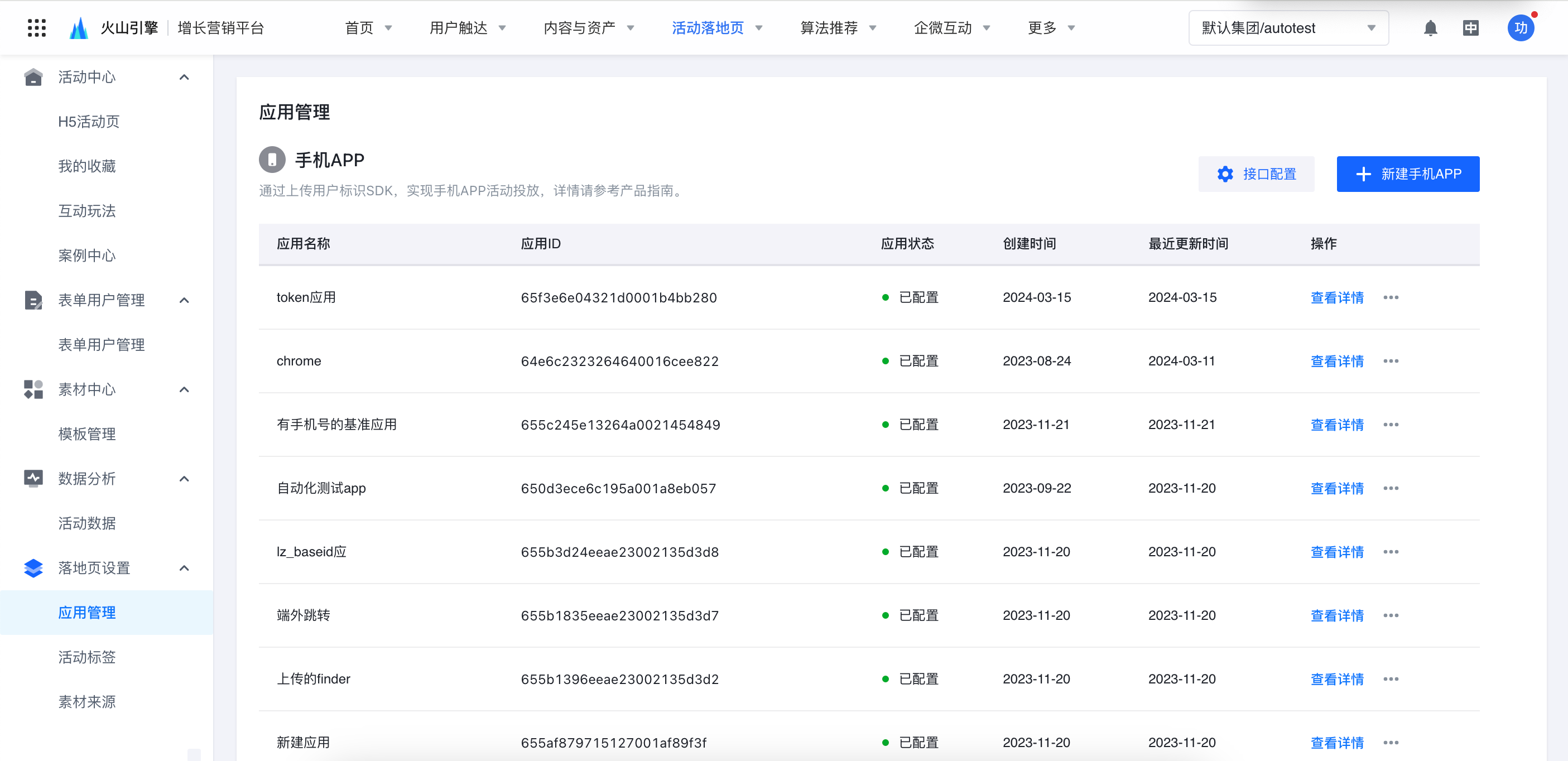The width and height of the screenshot is (1568, 761).
Task: Expand the 企微互动 nav dropdown
Action: point(986,28)
